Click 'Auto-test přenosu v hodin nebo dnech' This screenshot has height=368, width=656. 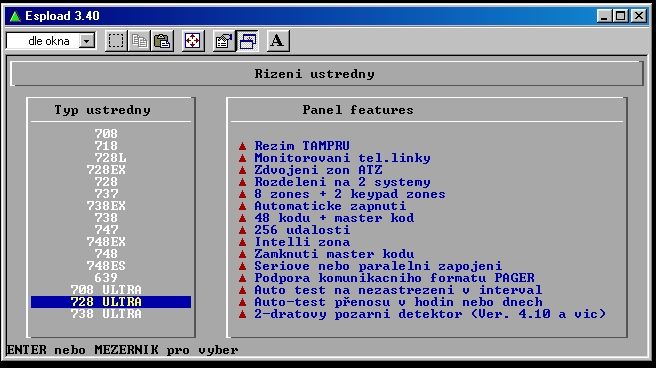[398, 302]
